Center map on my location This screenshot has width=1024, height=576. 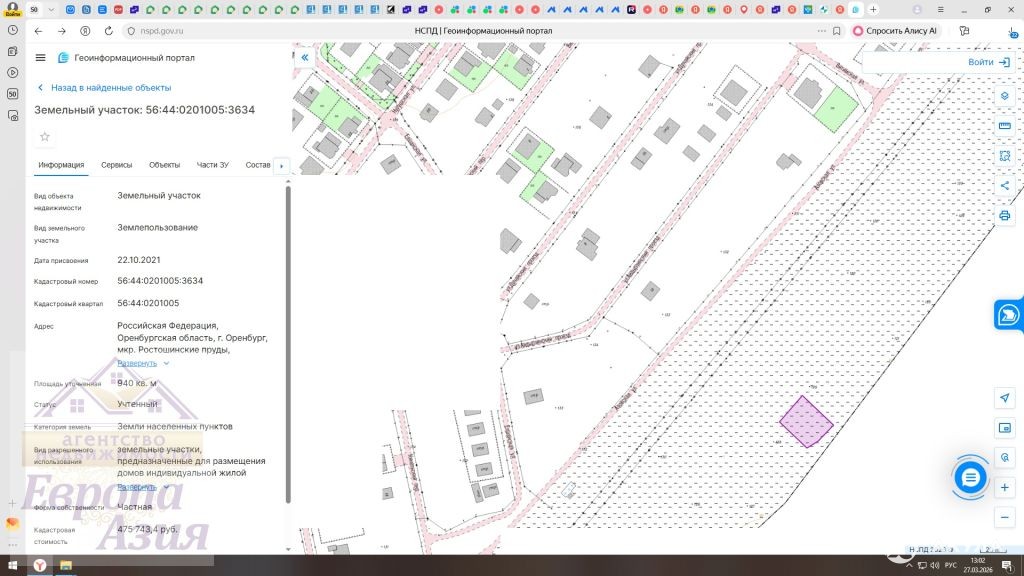1004,398
